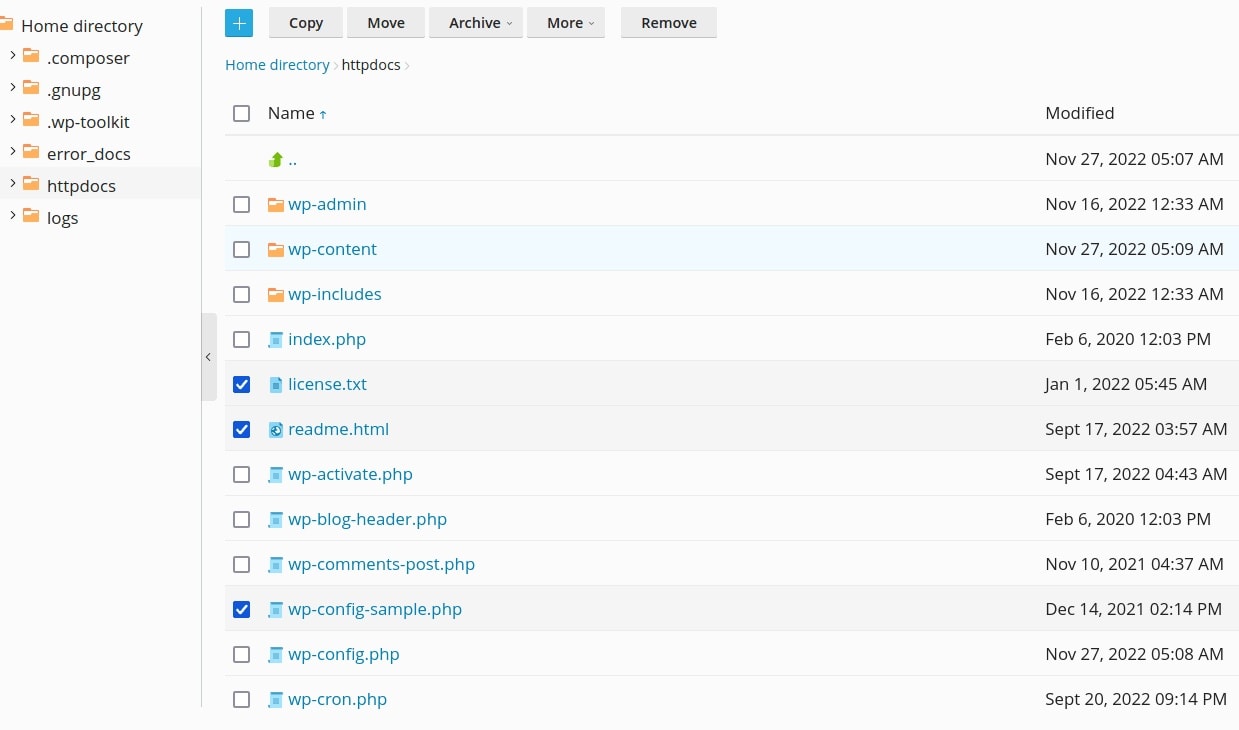Click the .composer folder icon in tree
The width and height of the screenshot is (1239, 730).
31,56
